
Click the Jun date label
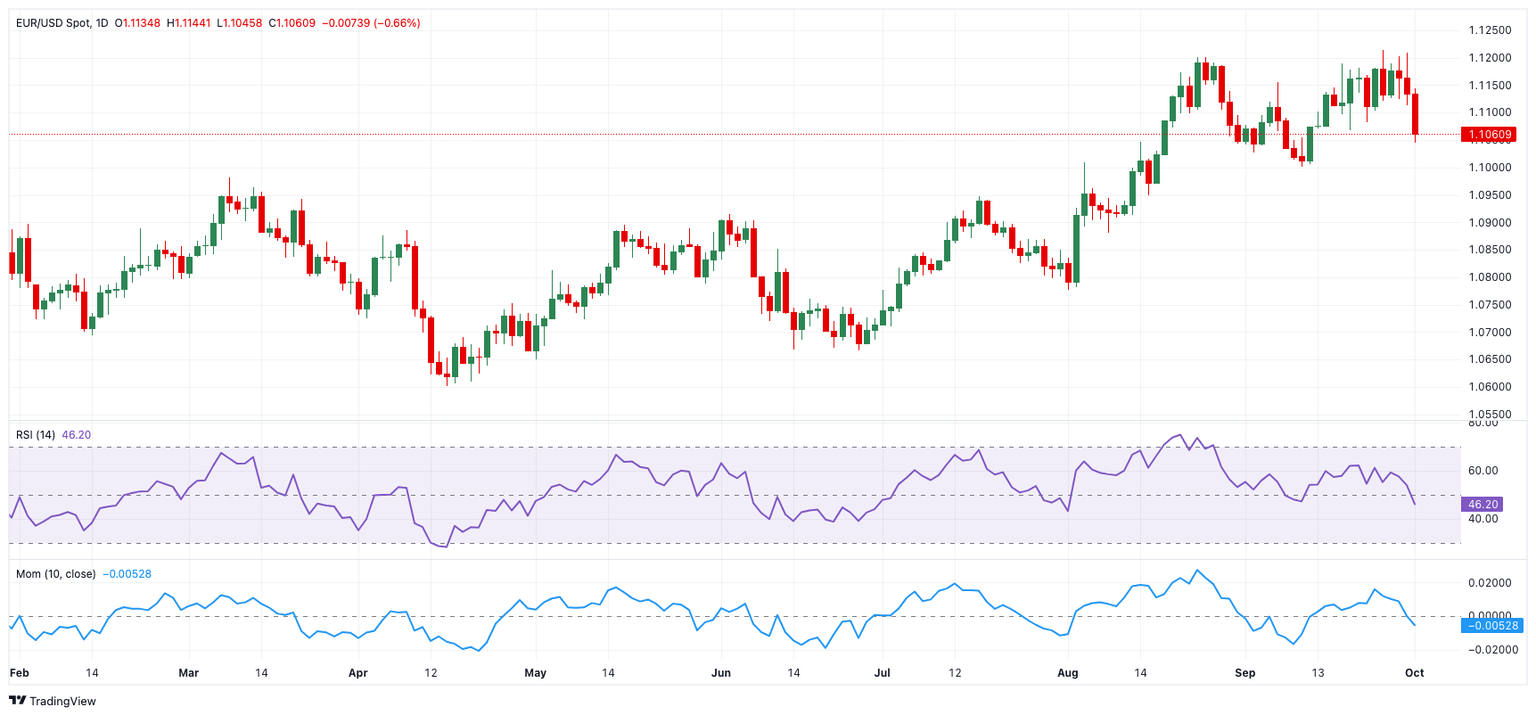(720, 674)
